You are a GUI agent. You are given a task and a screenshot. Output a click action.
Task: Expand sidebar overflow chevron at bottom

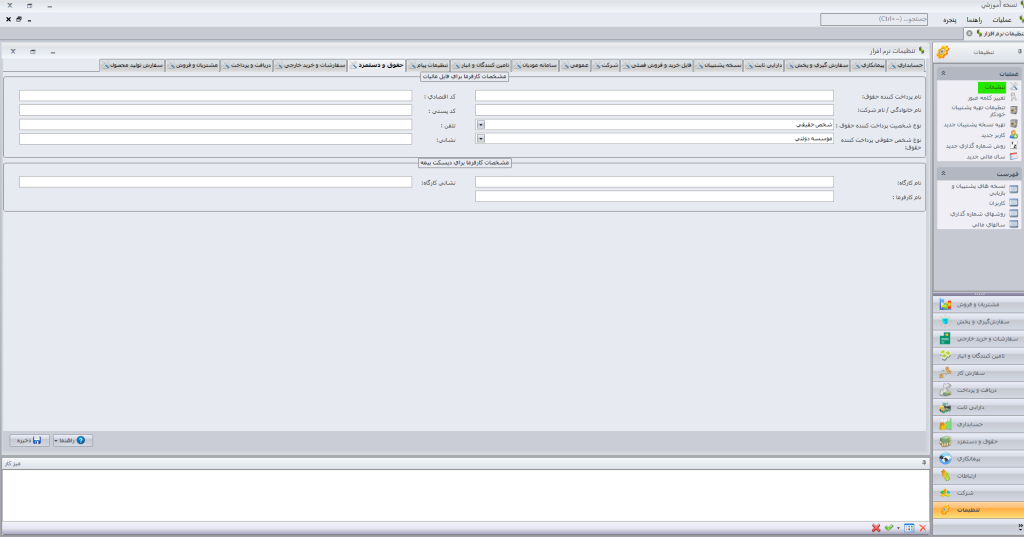pyautogui.click(x=1020, y=527)
